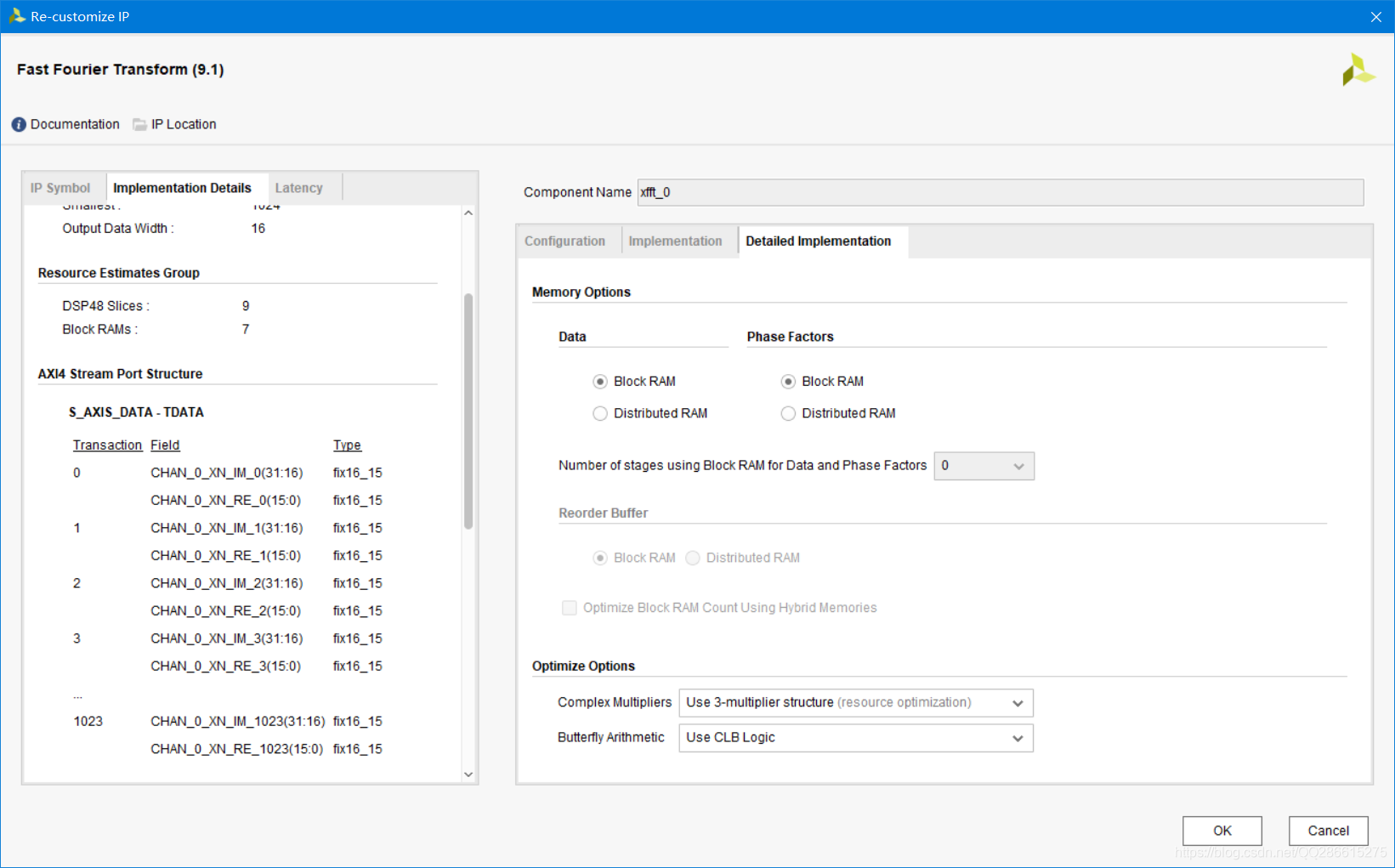Image resolution: width=1395 pixels, height=868 pixels.
Task: Select CHAN_0_XN_IM_2(31:16) field
Action: [x=227, y=583]
